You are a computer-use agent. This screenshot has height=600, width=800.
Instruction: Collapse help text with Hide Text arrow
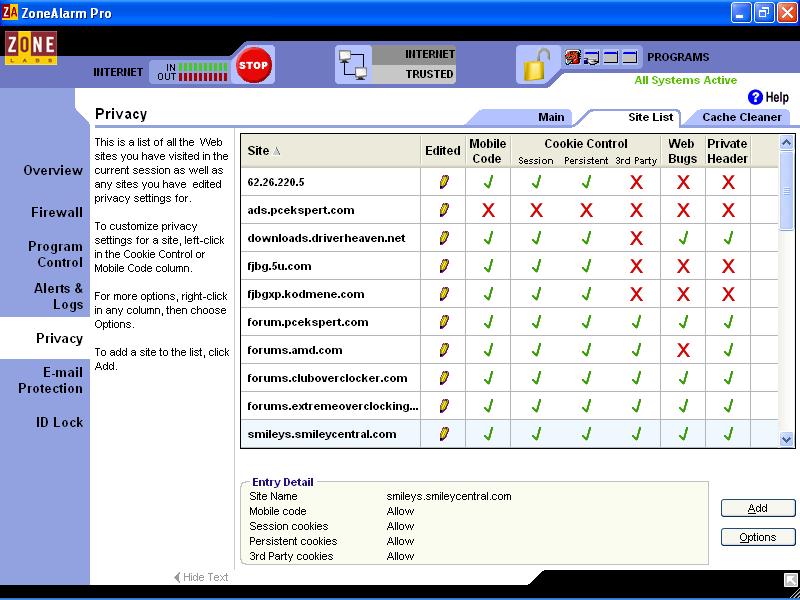pyautogui.click(x=201, y=577)
